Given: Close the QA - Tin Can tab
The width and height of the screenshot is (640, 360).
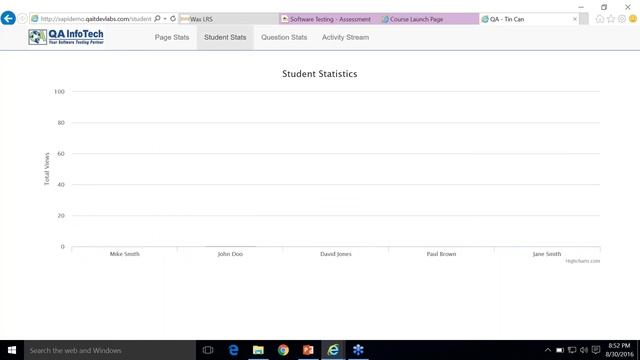Looking at the screenshot, I should coord(575,19).
